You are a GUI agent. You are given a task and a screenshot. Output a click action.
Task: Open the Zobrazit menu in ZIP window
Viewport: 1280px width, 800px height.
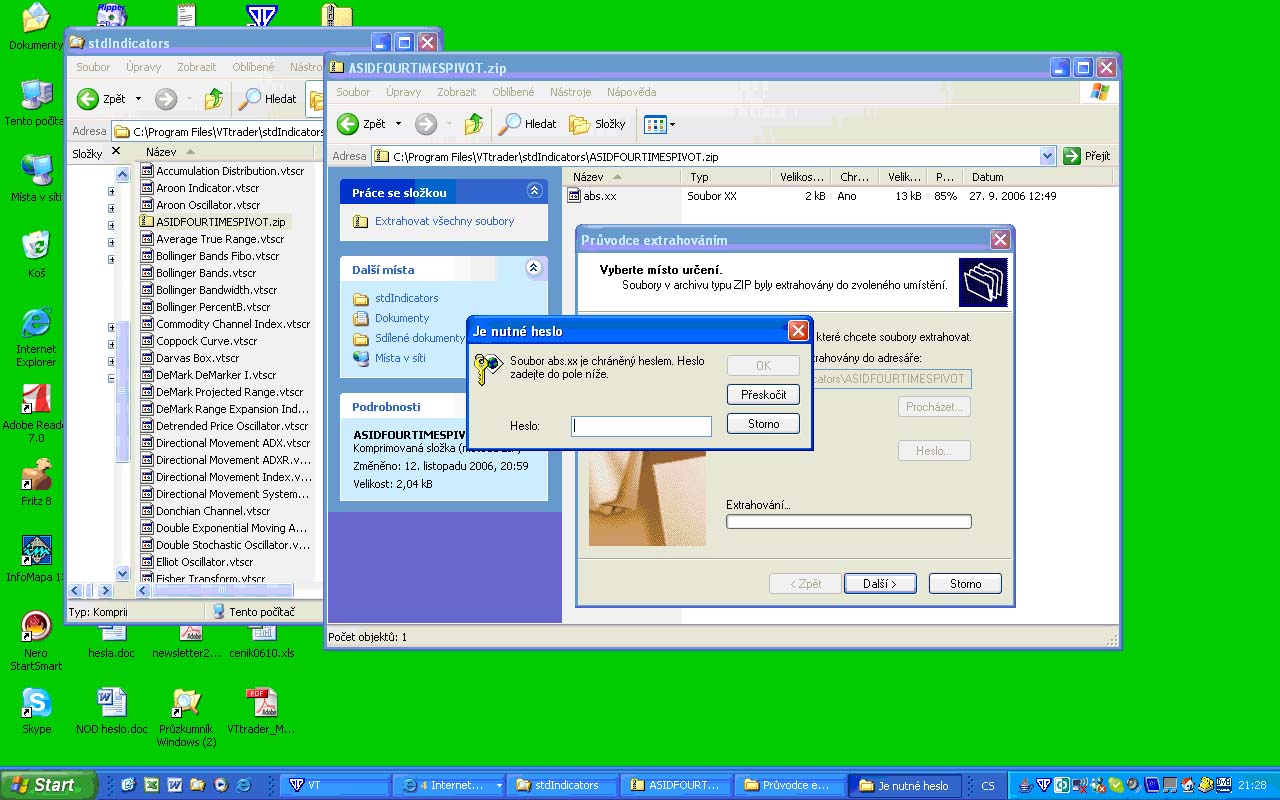[x=456, y=92]
